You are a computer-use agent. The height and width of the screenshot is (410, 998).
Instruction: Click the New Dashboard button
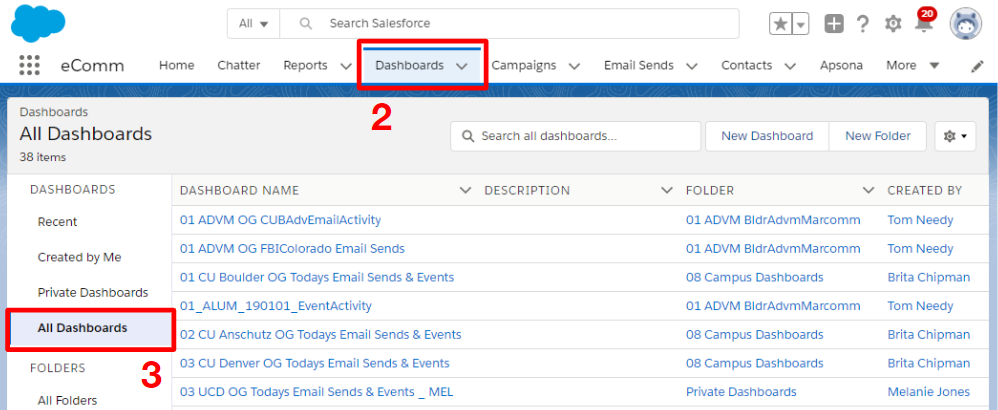coord(767,136)
